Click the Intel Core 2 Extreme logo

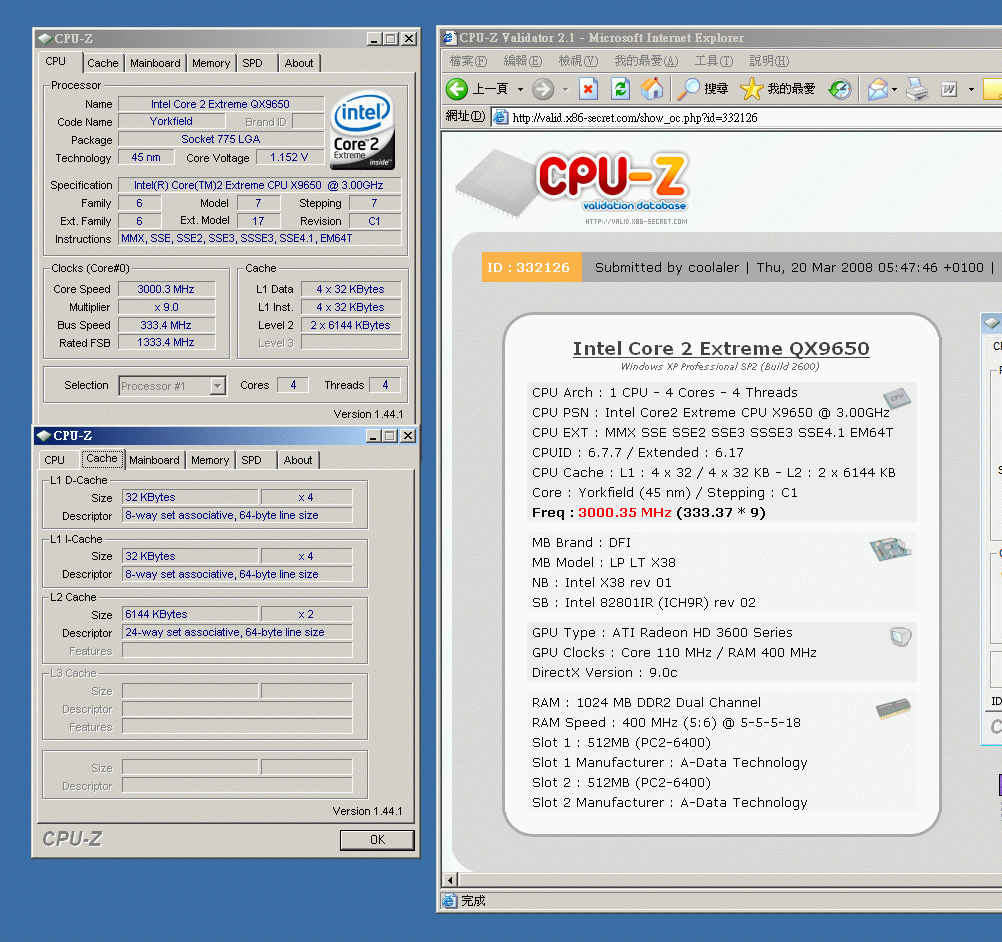tap(363, 130)
